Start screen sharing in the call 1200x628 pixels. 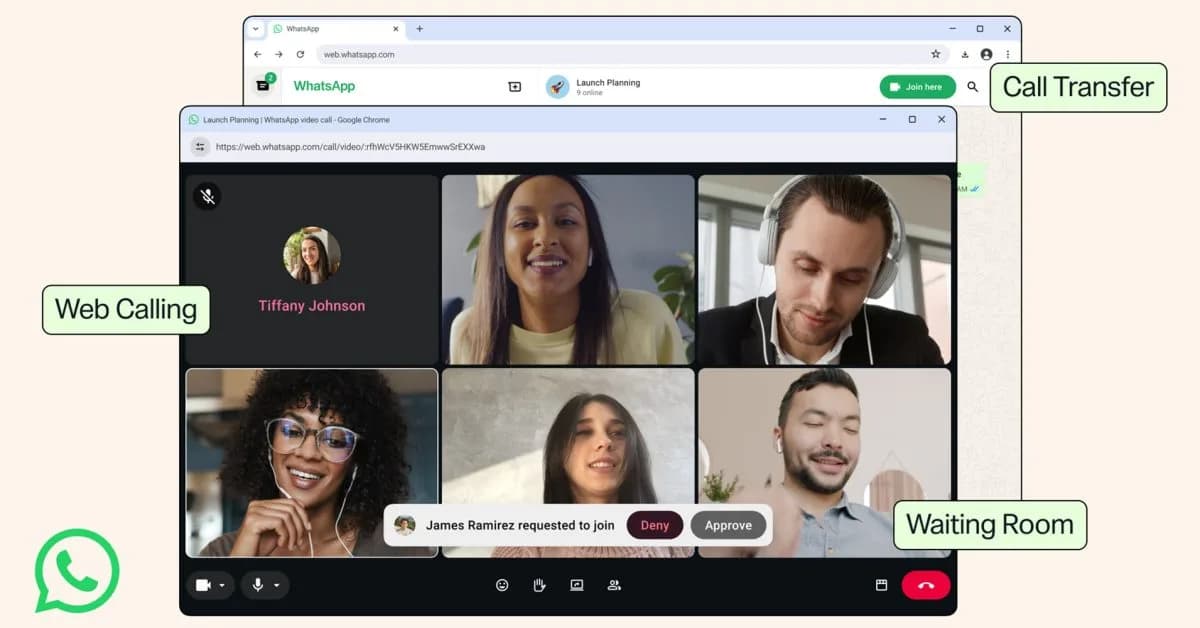click(577, 585)
